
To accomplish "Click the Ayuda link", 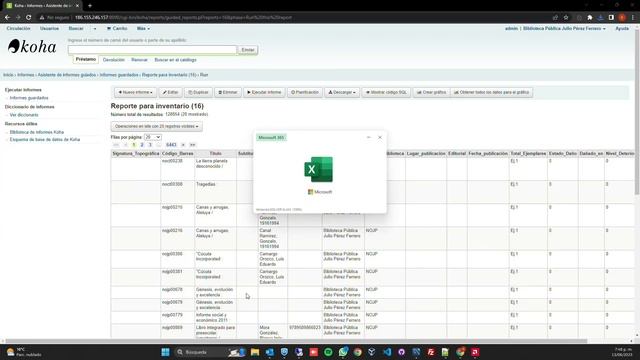I will 622,29.
